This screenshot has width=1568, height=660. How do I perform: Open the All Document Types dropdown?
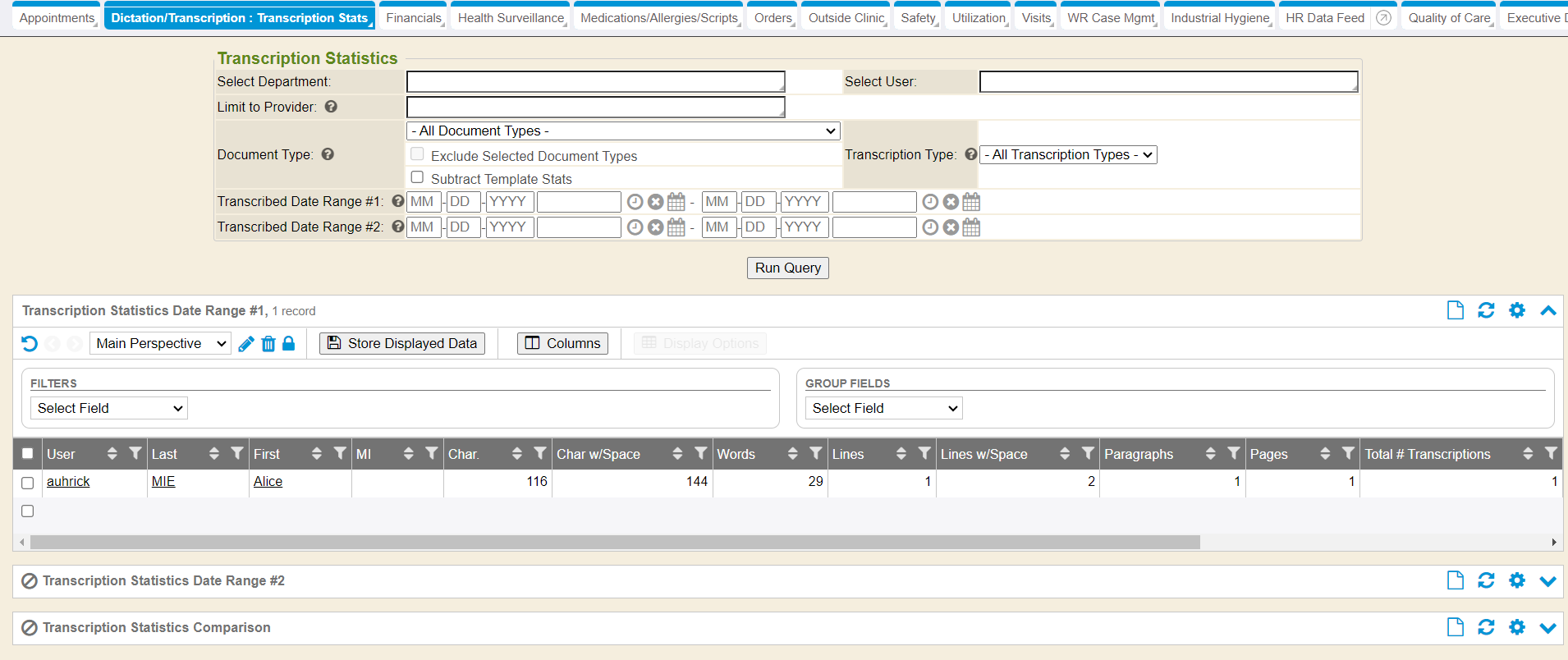(623, 131)
